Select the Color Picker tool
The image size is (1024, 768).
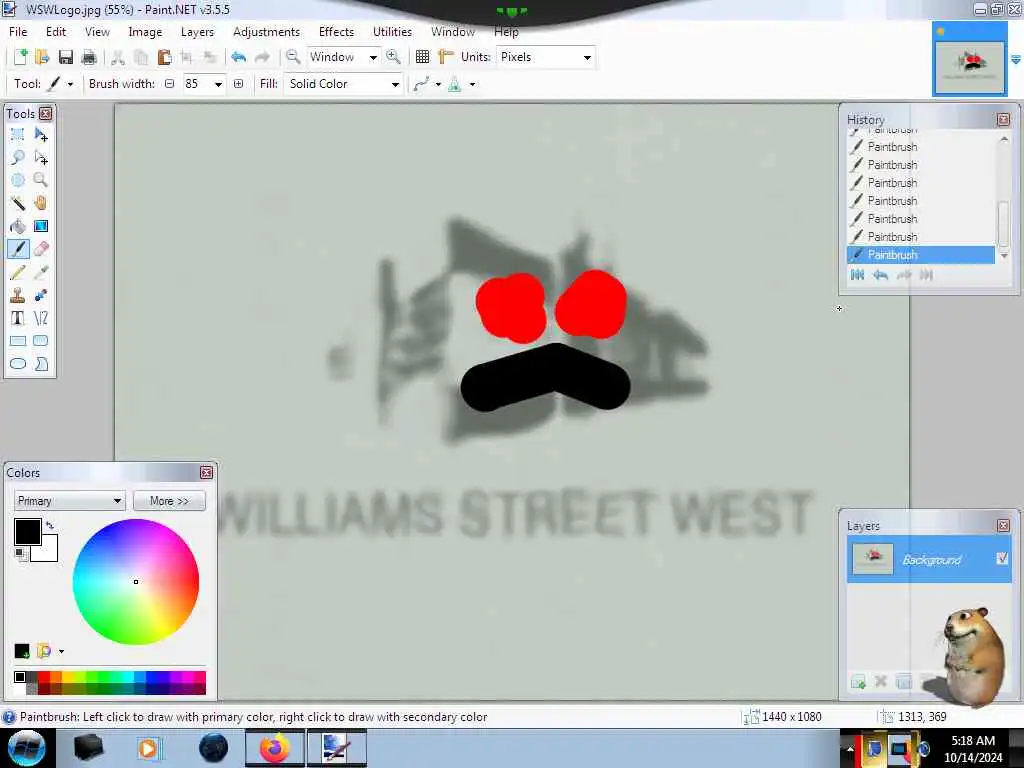(x=40, y=272)
